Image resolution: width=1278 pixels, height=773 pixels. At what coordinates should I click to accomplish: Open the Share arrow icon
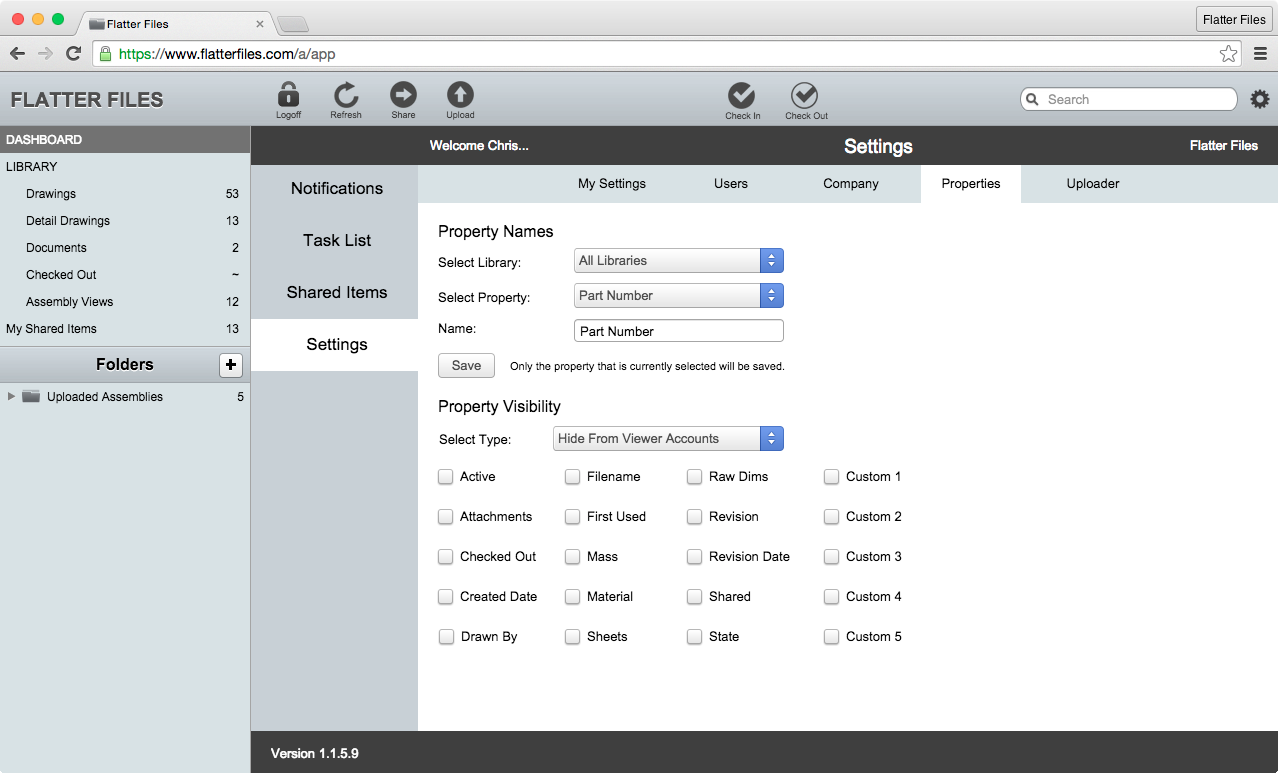click(403, 94)
